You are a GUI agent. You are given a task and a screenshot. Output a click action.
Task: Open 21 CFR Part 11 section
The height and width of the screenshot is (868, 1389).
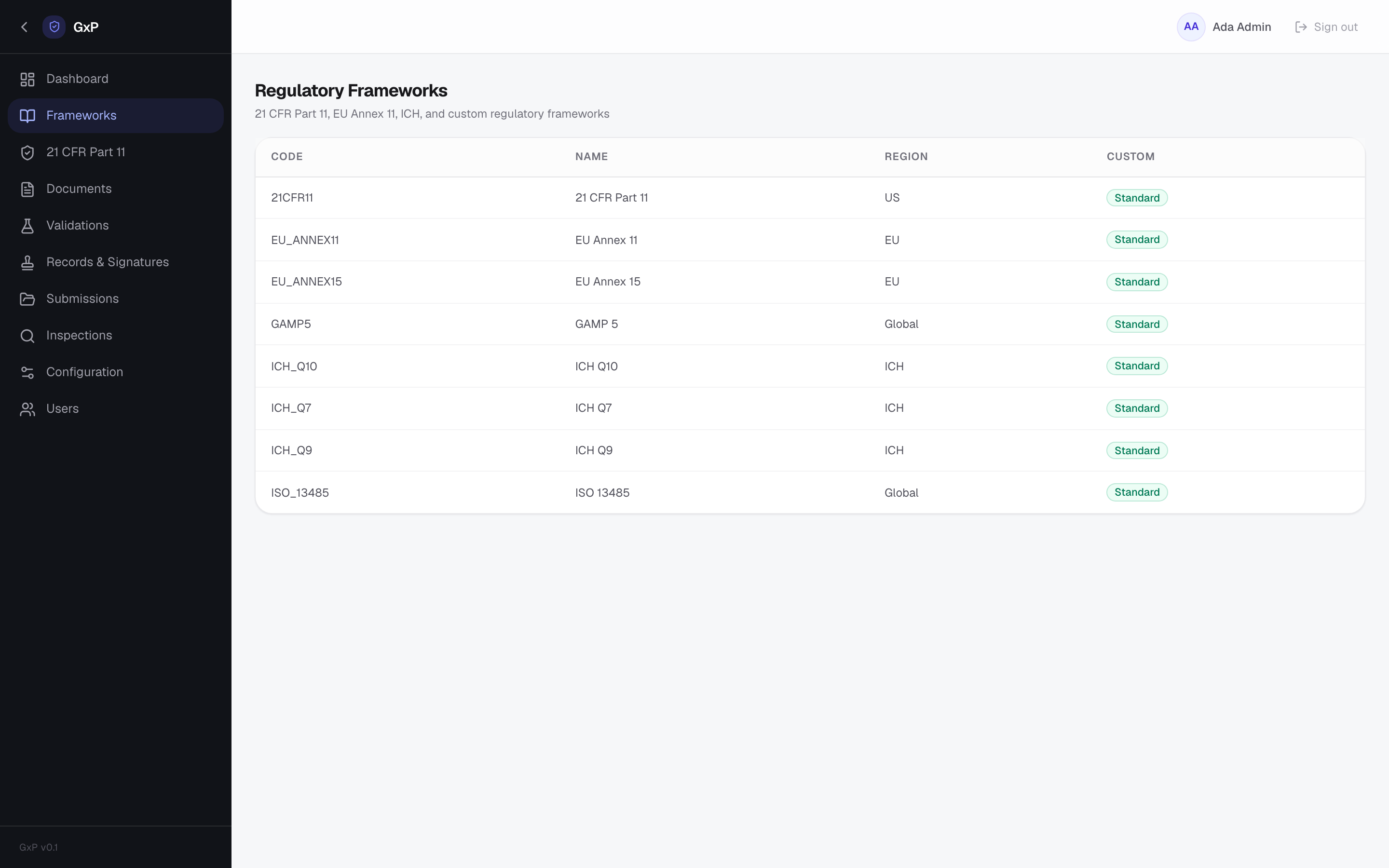tap(115, 153)
